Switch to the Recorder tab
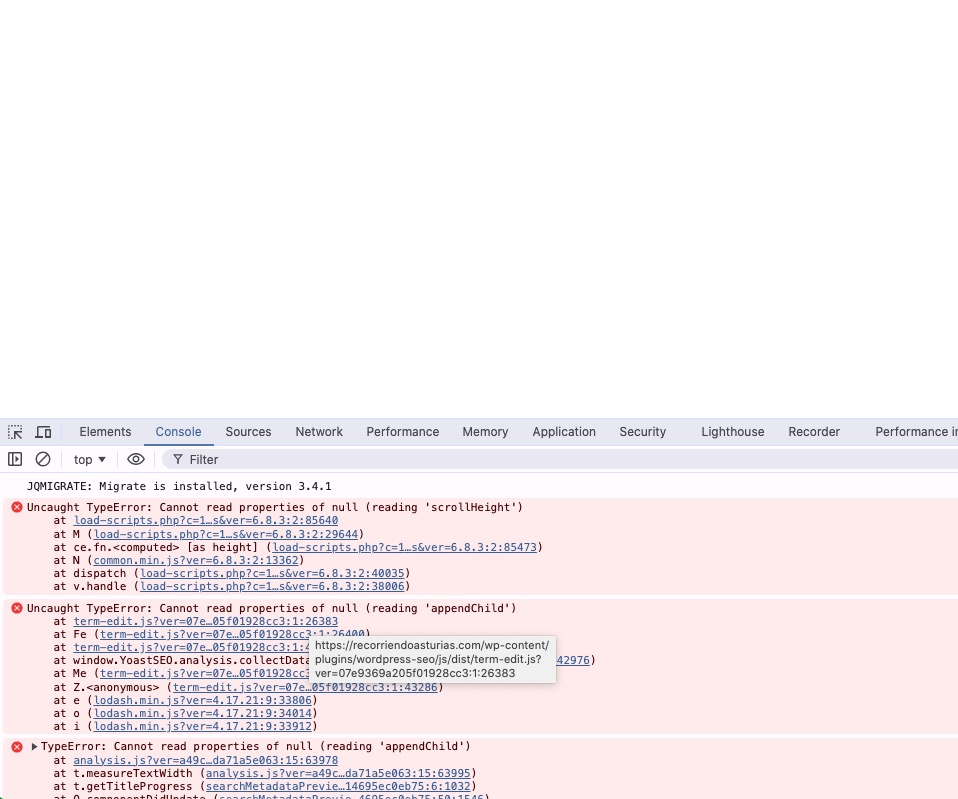 813,432
